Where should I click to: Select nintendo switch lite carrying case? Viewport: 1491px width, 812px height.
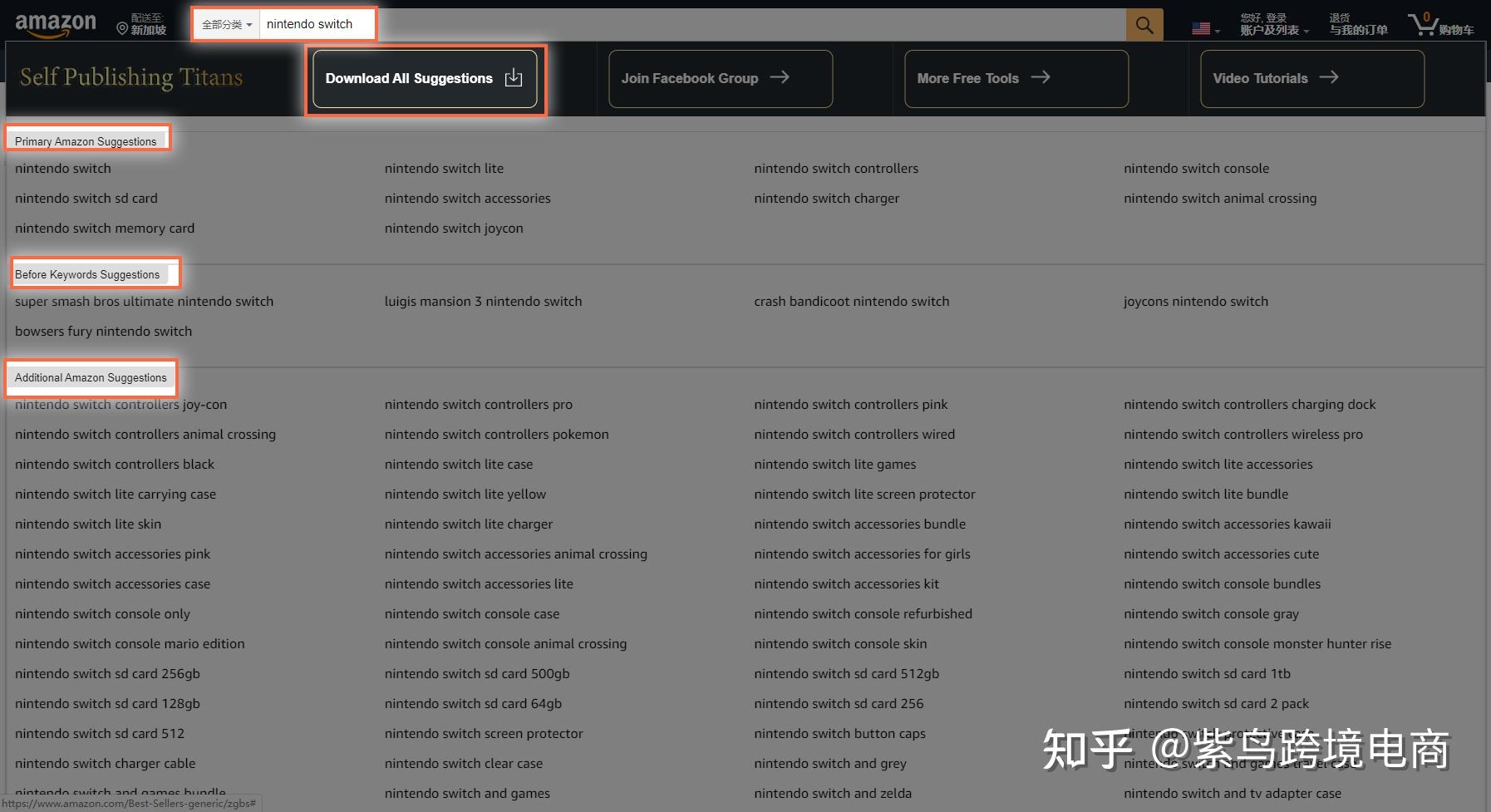(x=116, y=494)
